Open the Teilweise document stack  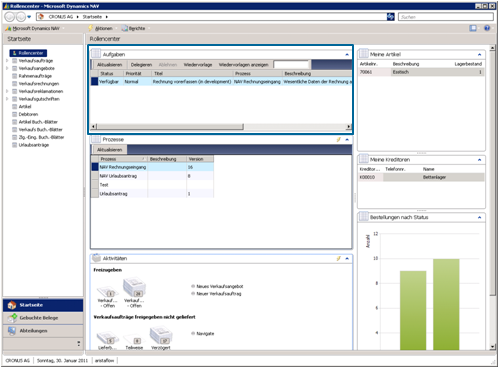point(134,340)
